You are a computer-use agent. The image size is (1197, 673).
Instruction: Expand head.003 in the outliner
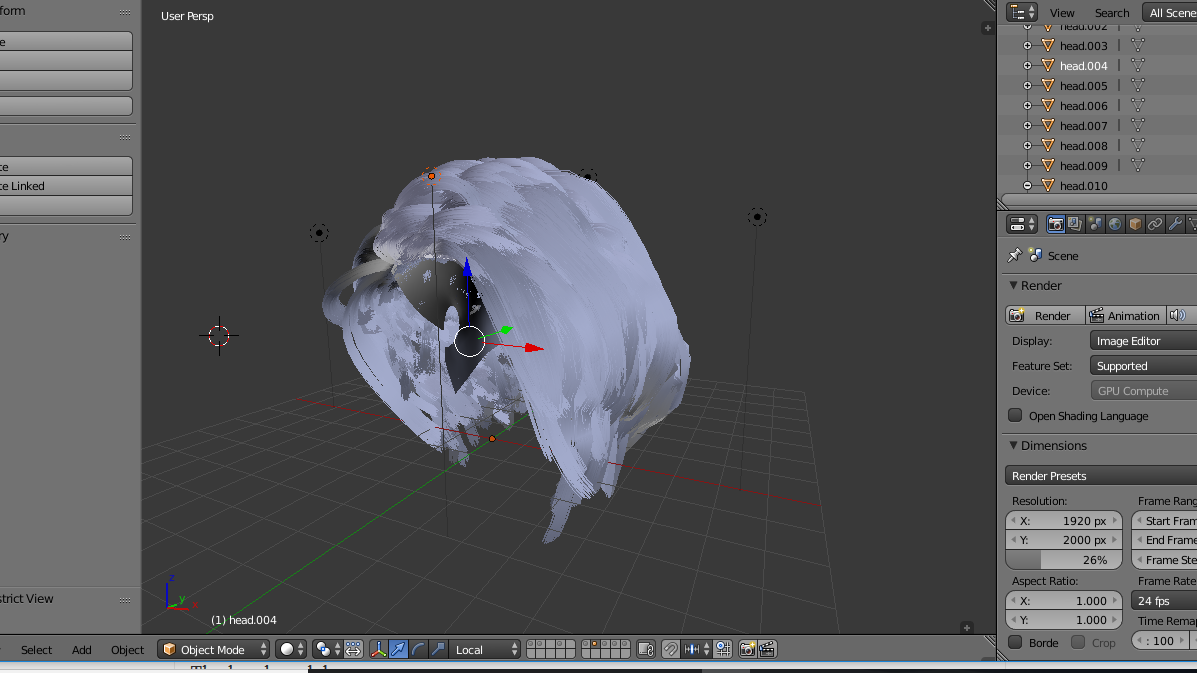[x=1028, y=46]
